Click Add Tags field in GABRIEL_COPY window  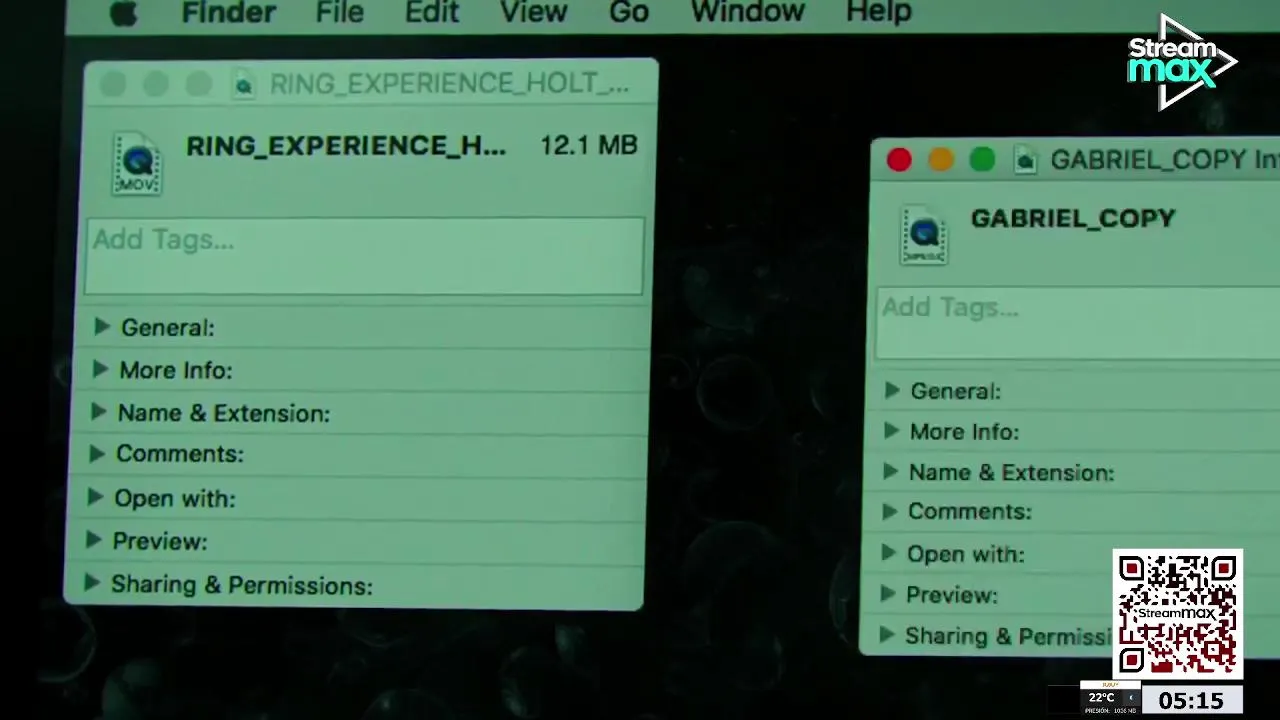coord(1078,323)
